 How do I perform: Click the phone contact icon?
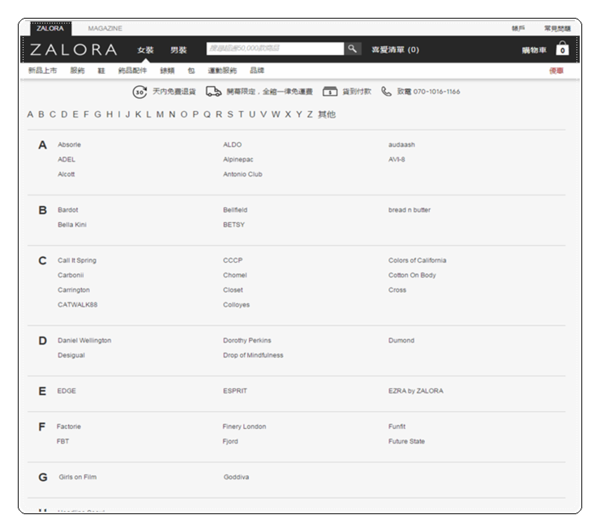pos(386,91)
